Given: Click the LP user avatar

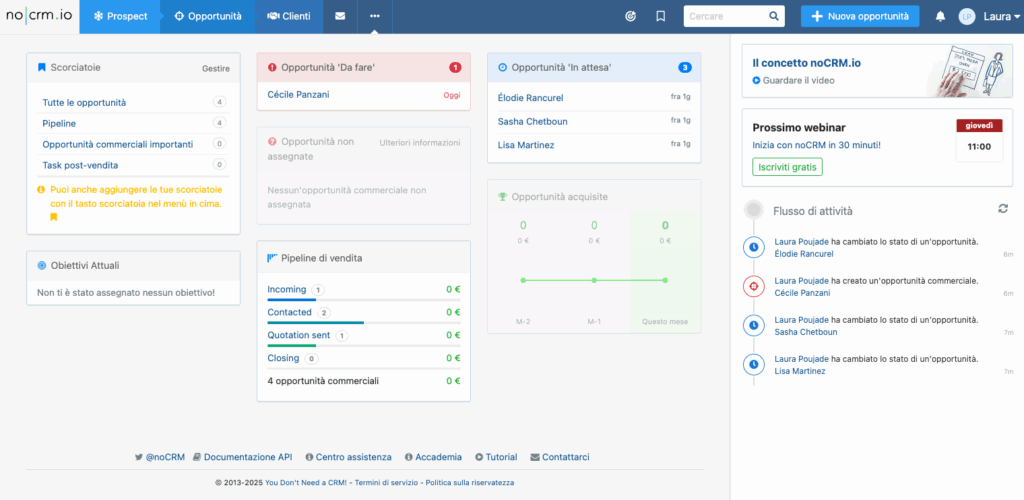Looking at the screenshot, I should click(x=966, y=16).
